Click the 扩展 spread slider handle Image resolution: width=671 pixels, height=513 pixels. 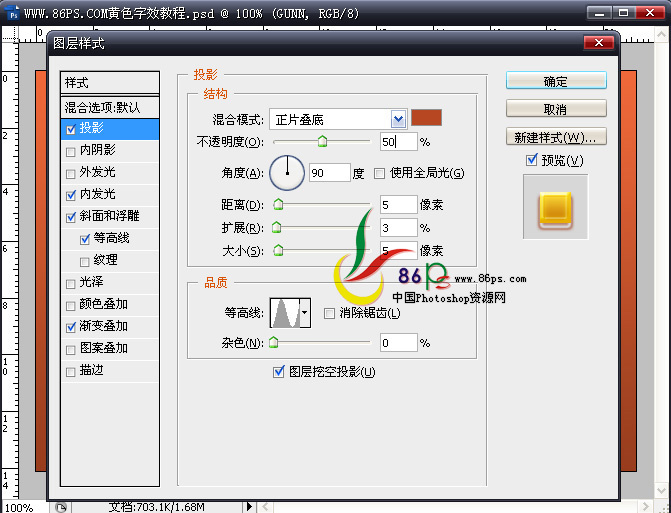[277, 227]
